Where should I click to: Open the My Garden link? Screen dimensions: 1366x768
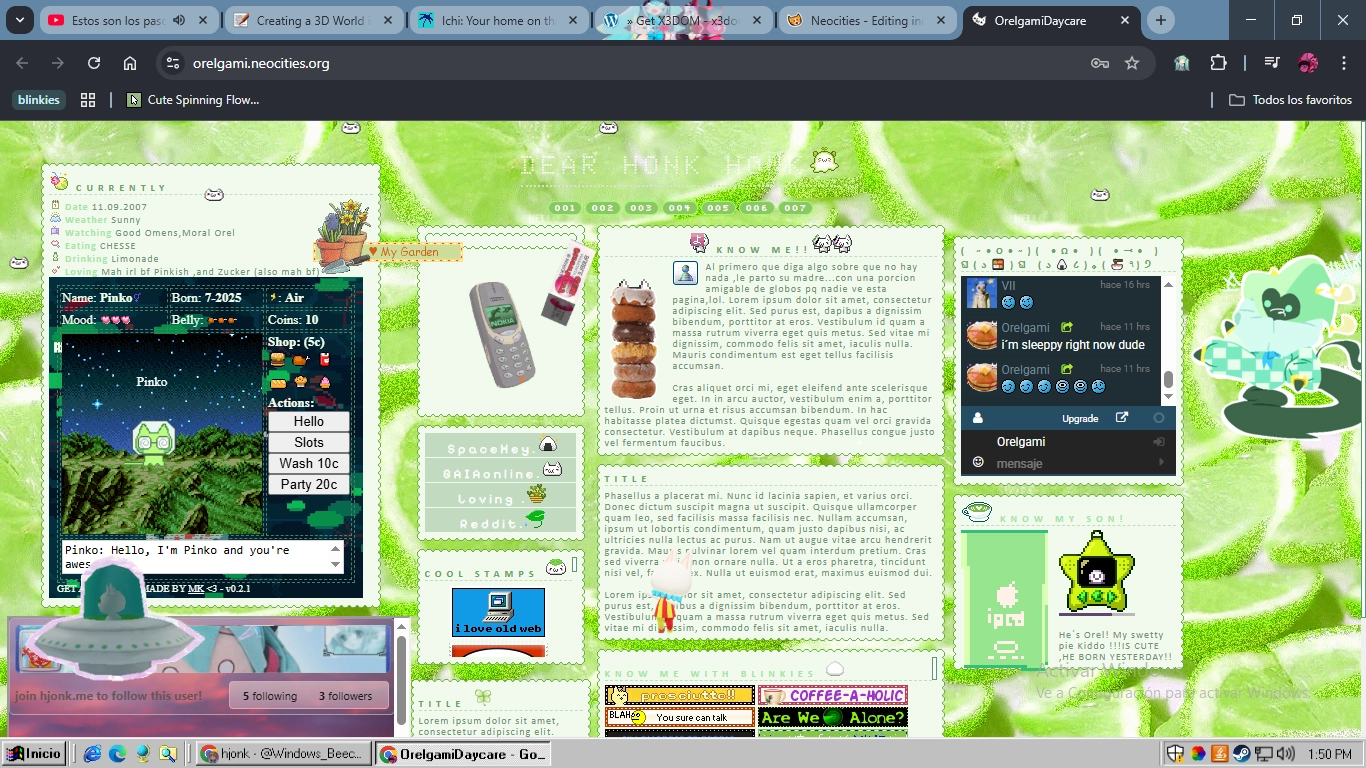409,252
